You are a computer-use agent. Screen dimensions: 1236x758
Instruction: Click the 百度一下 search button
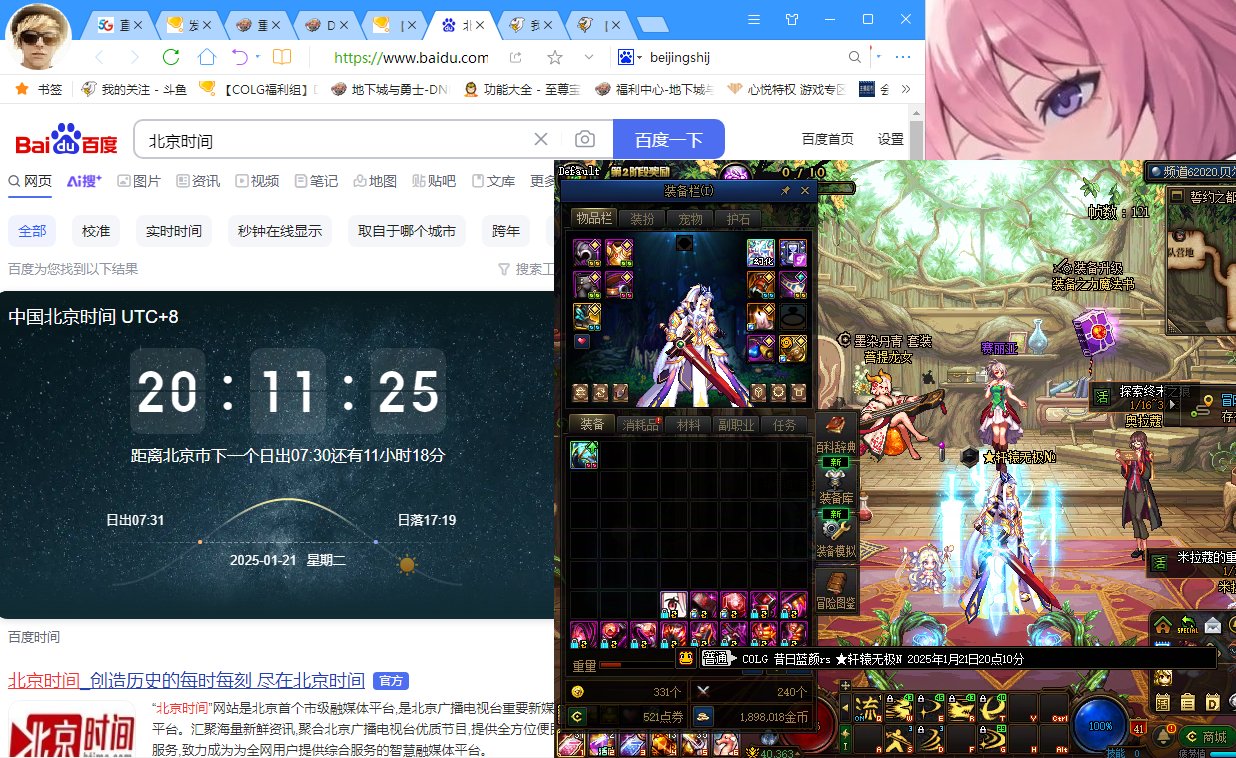pos(668,140)
